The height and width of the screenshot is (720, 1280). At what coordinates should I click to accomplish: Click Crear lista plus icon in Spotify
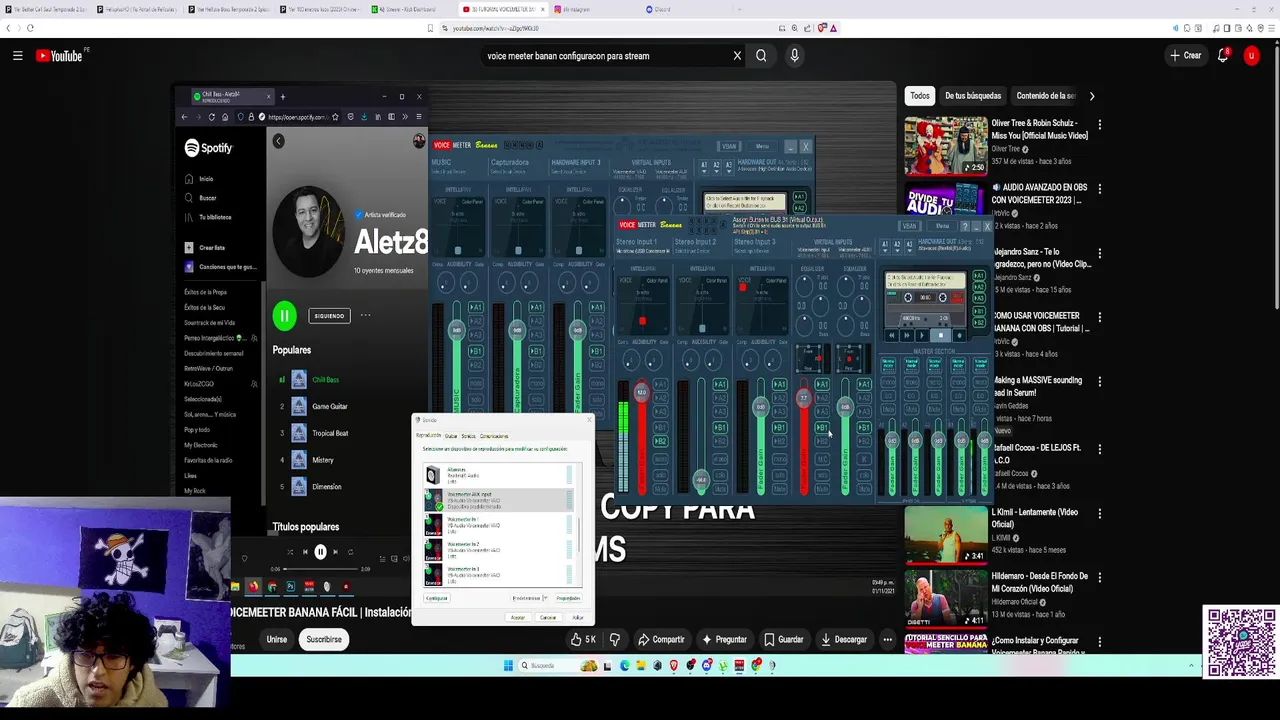pos(189,247)
